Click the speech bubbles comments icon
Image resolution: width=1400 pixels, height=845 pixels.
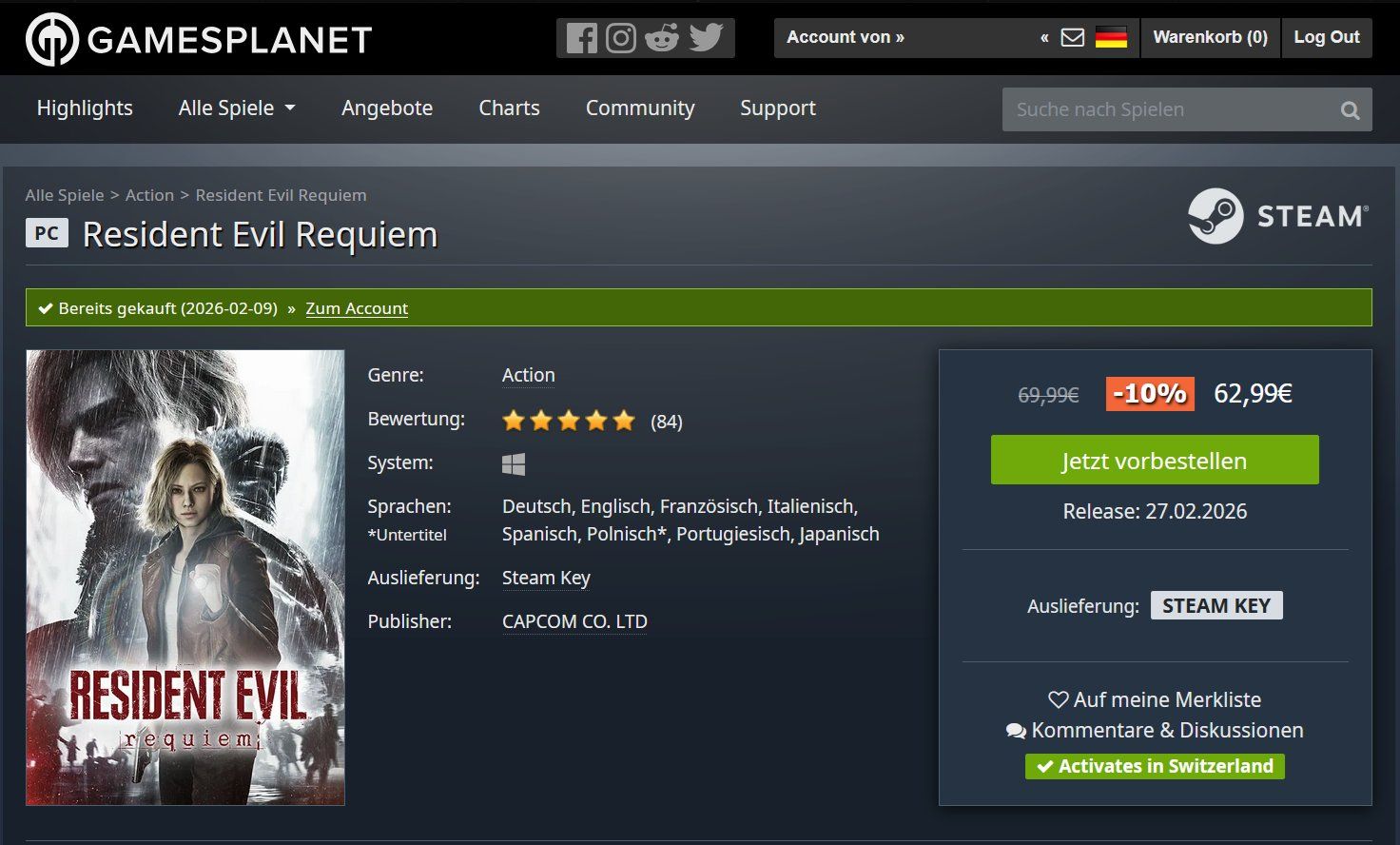(1016, 731)
